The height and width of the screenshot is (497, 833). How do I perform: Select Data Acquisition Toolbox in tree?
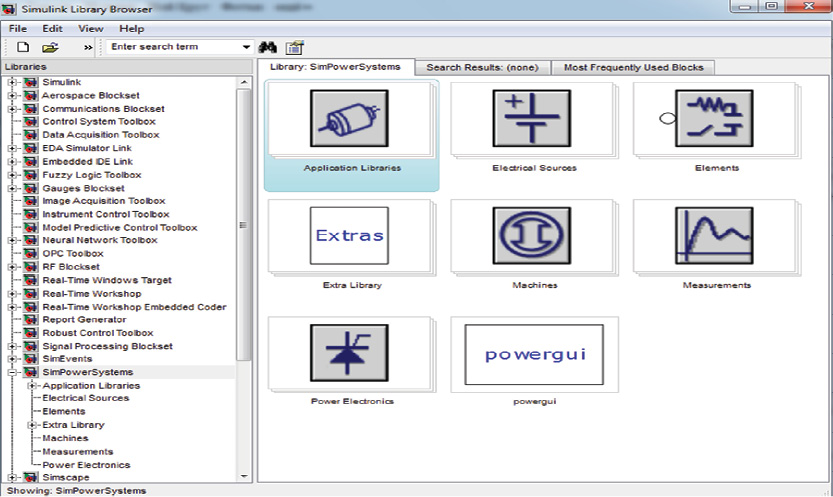point(101,135)
